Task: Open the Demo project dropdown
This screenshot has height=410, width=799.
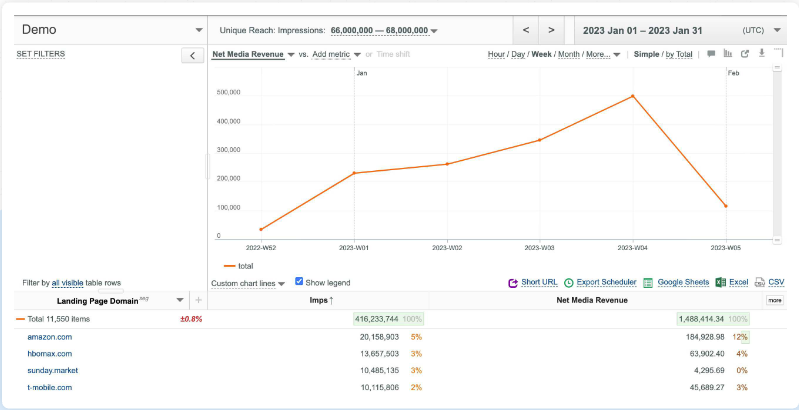Action: pyautogui.click(x=198, y=30)
